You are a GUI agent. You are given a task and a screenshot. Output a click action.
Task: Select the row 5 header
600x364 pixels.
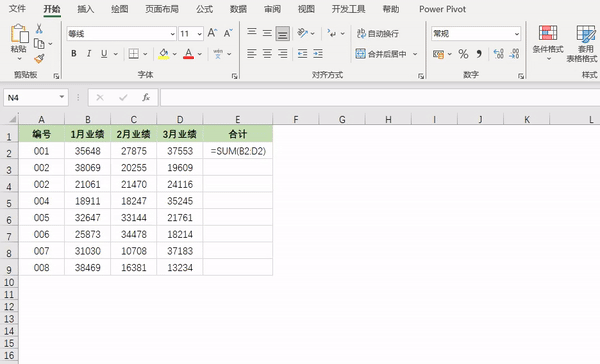click(9, 202)
